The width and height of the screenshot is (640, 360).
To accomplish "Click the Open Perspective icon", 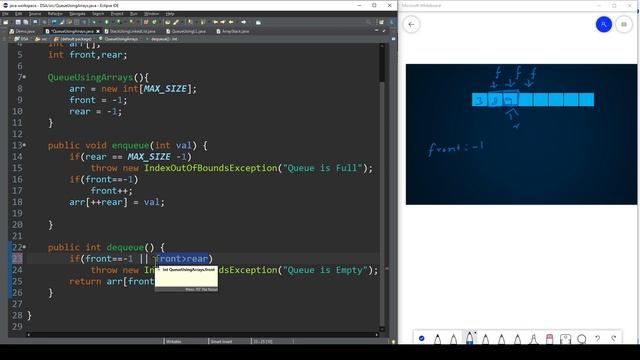I will click(x=381, y=22).
